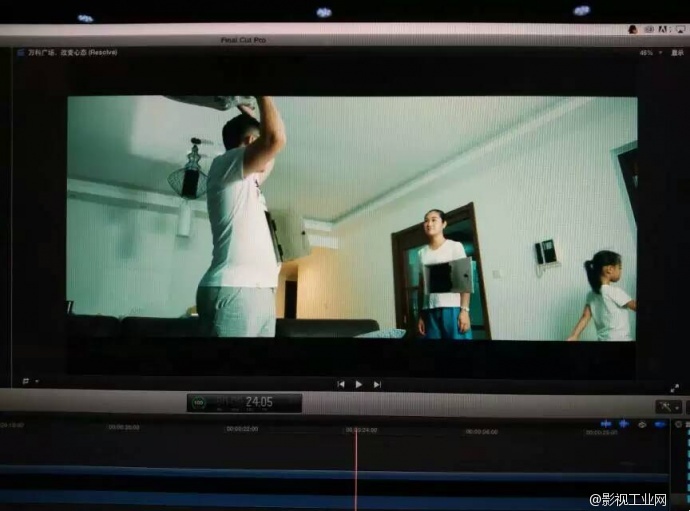The height and width of the screenshot is (511, 690).
Task: Play the video in the viewer
Action: click(359, 384)
